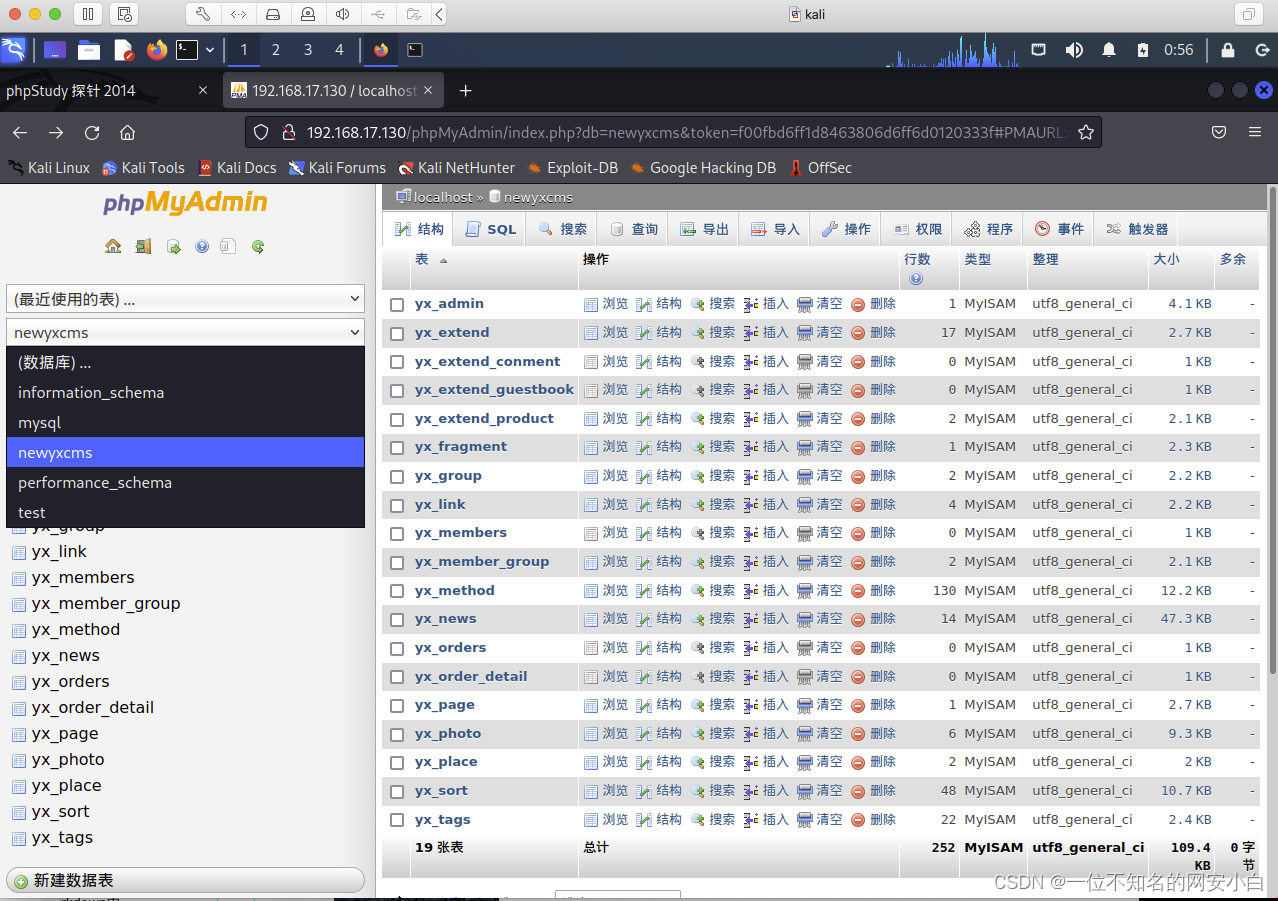This screenshot has height=901, width=1278.
Task: Open the query window icon in sidebar
Action: [173, 246]
